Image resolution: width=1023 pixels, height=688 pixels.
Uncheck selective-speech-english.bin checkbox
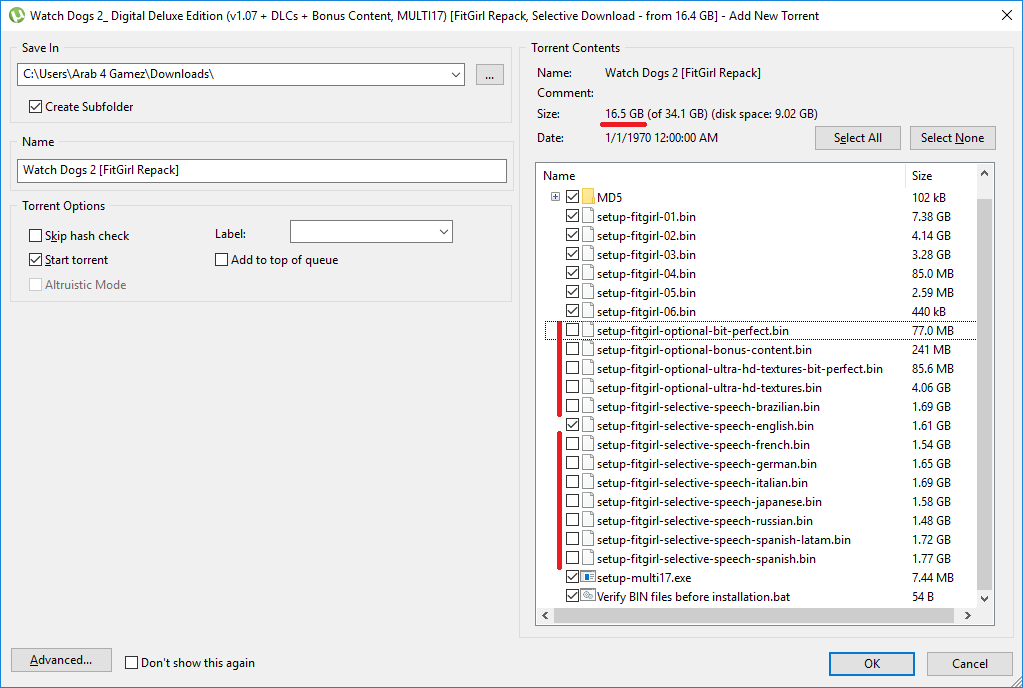[x=572, y=425]
